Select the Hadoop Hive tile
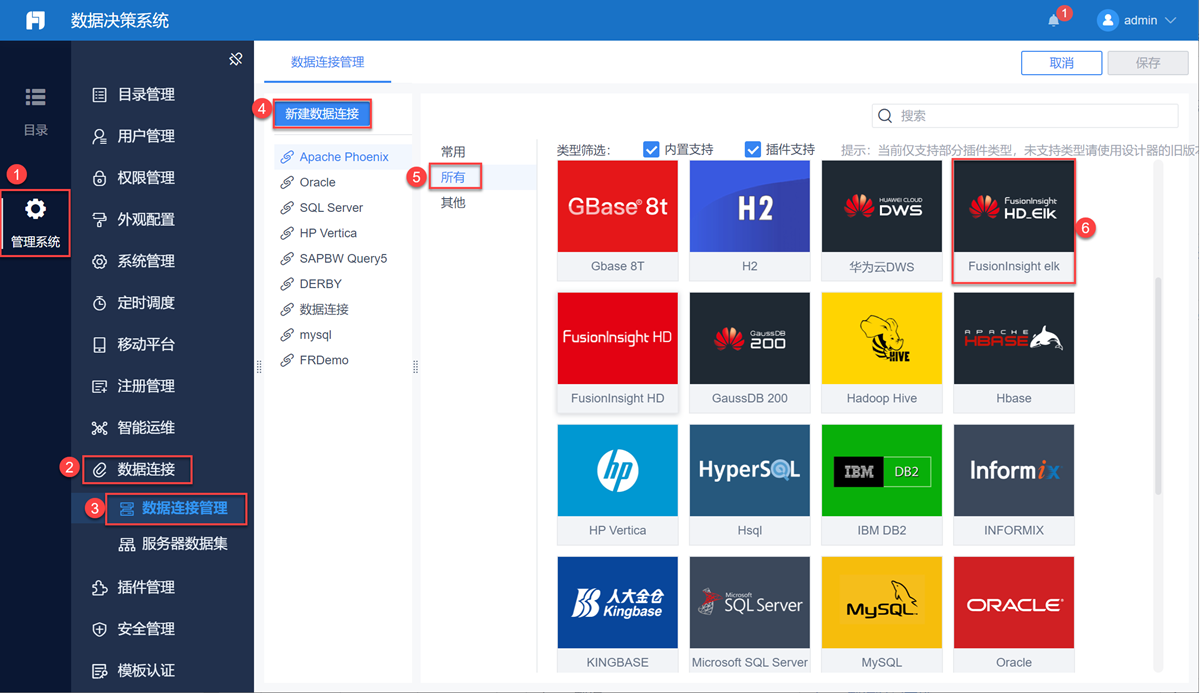The height and width of the screenshot is (693, 1200). coord(882,352)
